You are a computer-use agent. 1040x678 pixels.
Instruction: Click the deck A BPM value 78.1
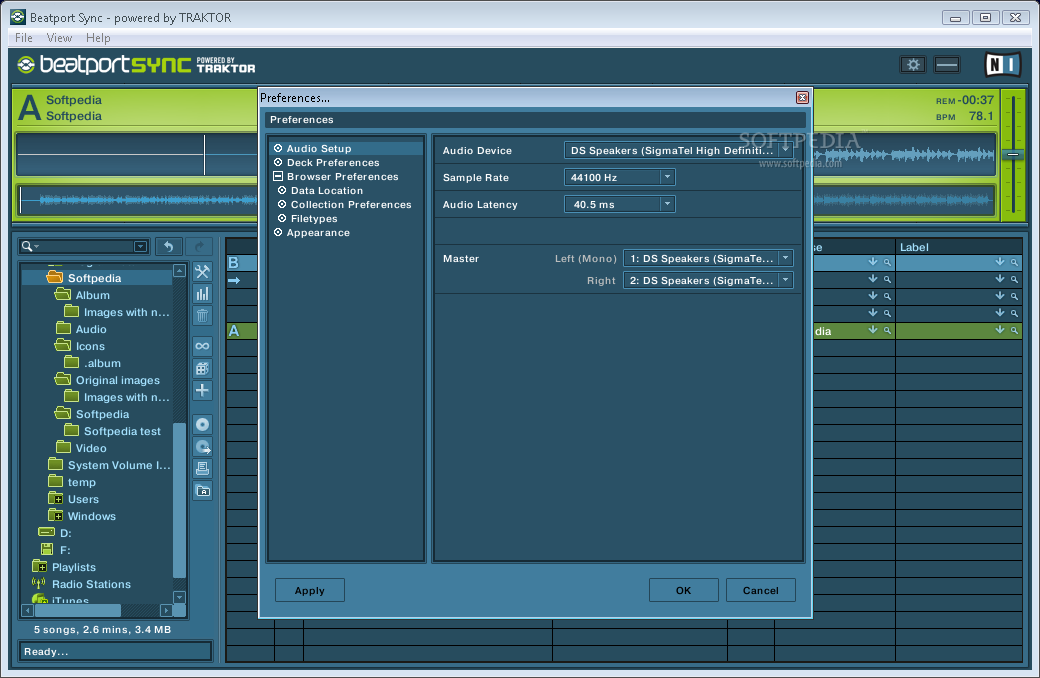[981, 116]
